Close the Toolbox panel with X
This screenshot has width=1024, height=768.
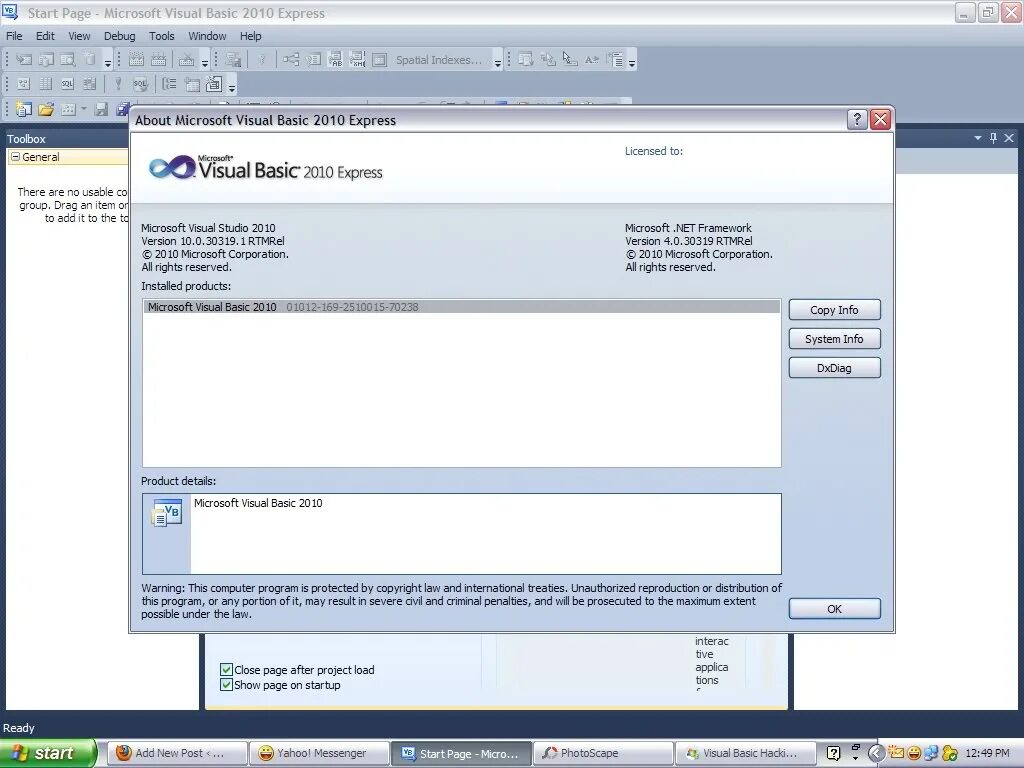tap(1009, 138)
